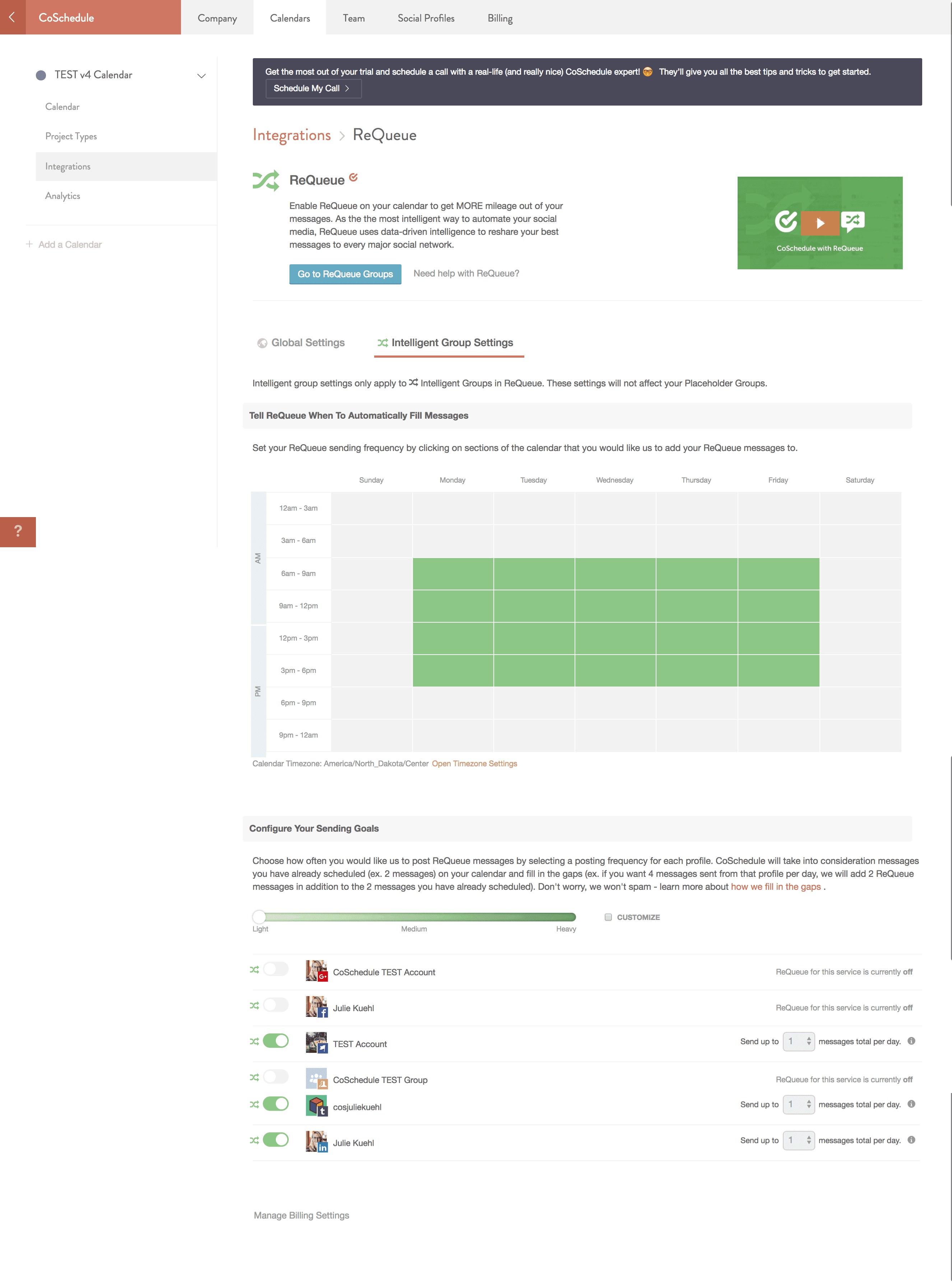Deselect Friday 3pm - 6pm green slot
Screen dimensions: 952x1283
779,671
